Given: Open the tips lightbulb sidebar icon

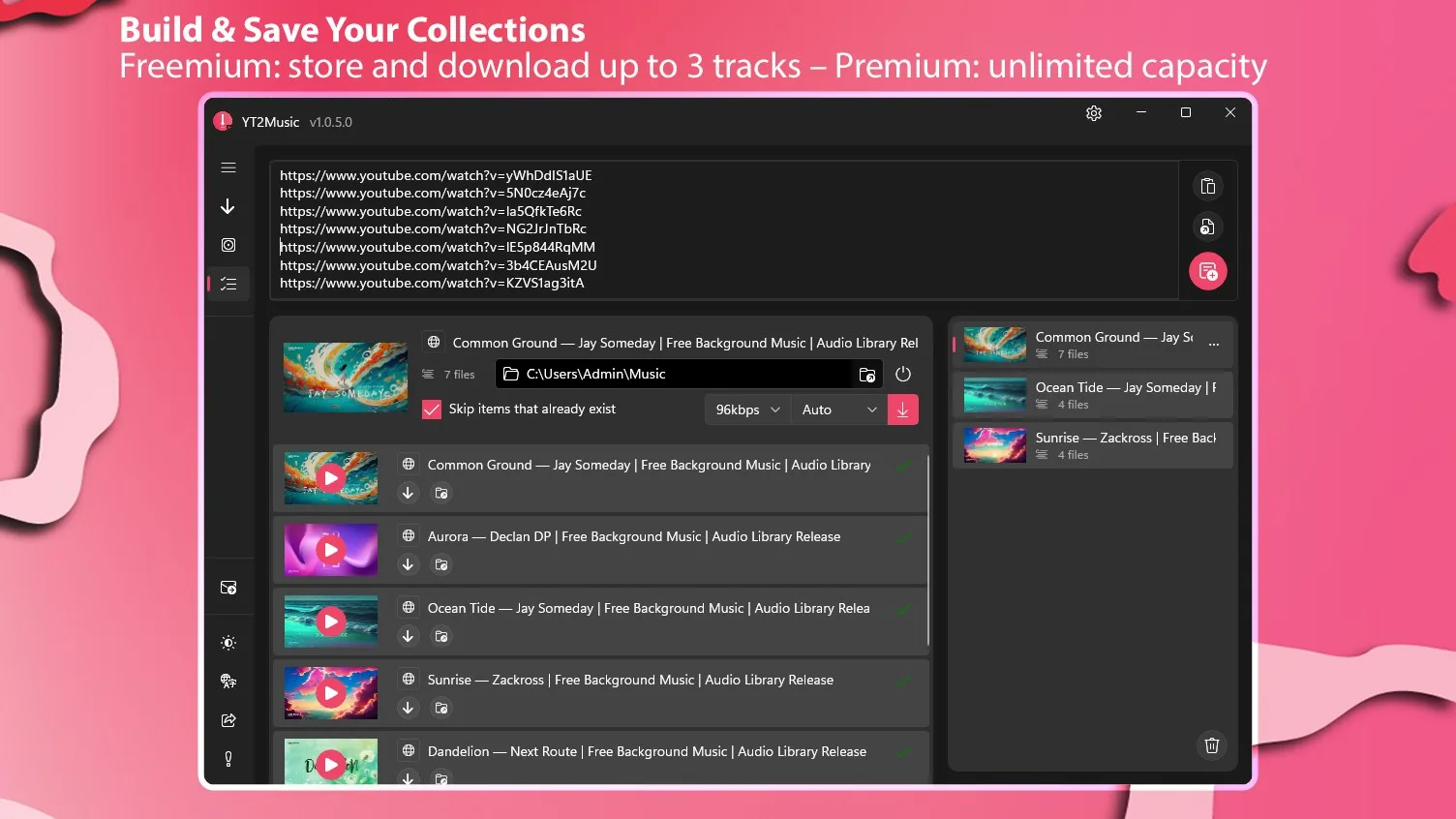Looking at the screenshot, I should (228, 759).
